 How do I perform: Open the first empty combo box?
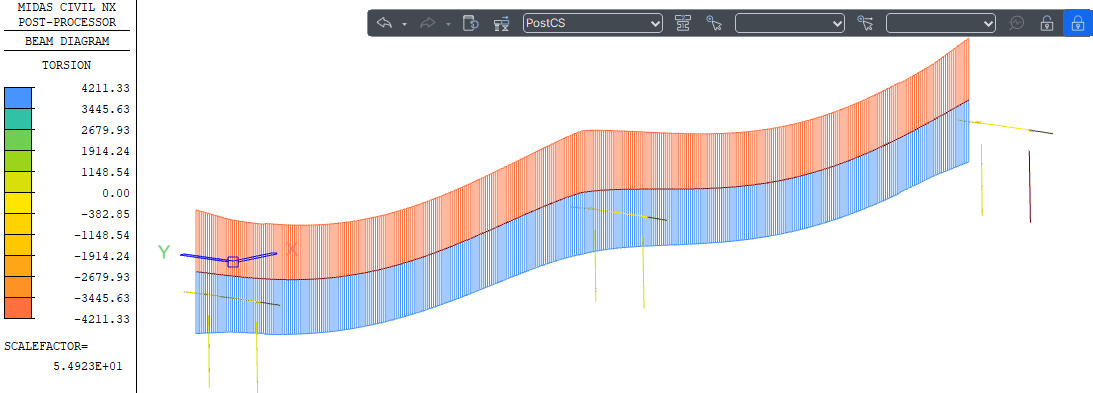(790, 23)
